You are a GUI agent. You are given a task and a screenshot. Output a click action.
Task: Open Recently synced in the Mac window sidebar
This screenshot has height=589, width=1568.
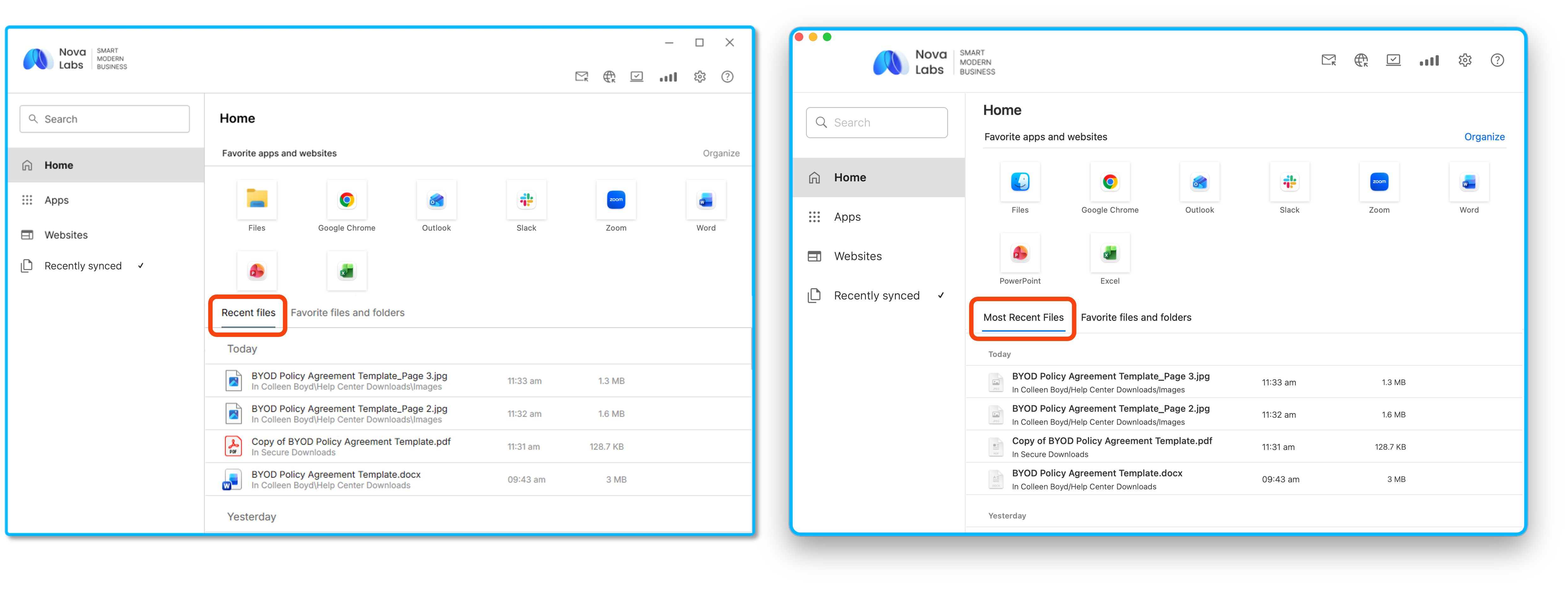click(x=879, y=296)
